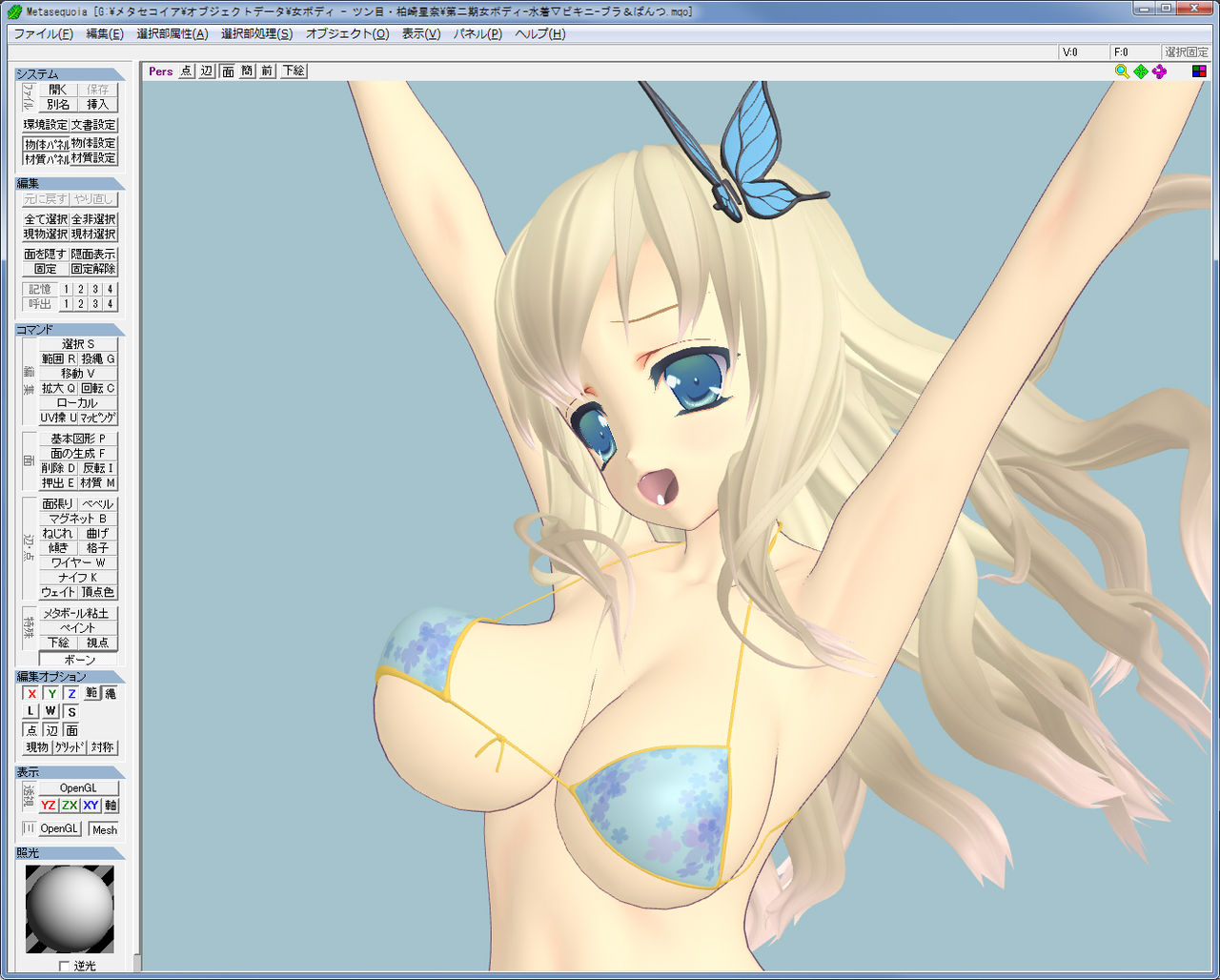This screenshot has height=980, width=1220.
Task: Toggle 範 range selection in edit options
Action: (91, 694)
